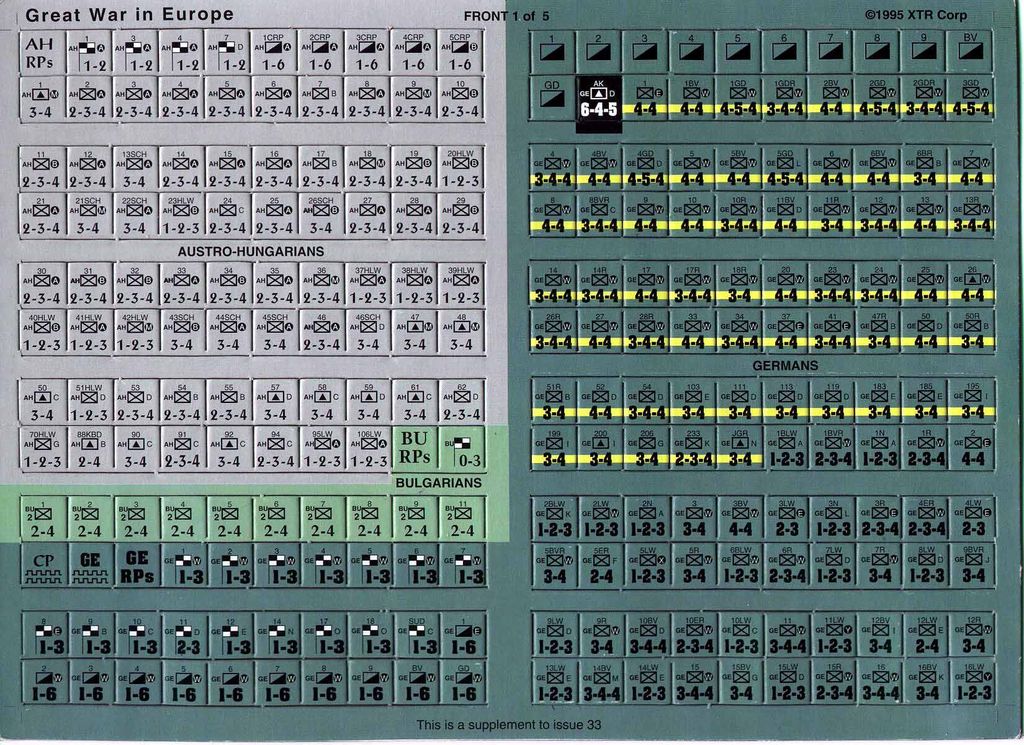The image size is (1024, 745).
Task: Click the Great War in Europe title
Action: [x=129, y=15]
